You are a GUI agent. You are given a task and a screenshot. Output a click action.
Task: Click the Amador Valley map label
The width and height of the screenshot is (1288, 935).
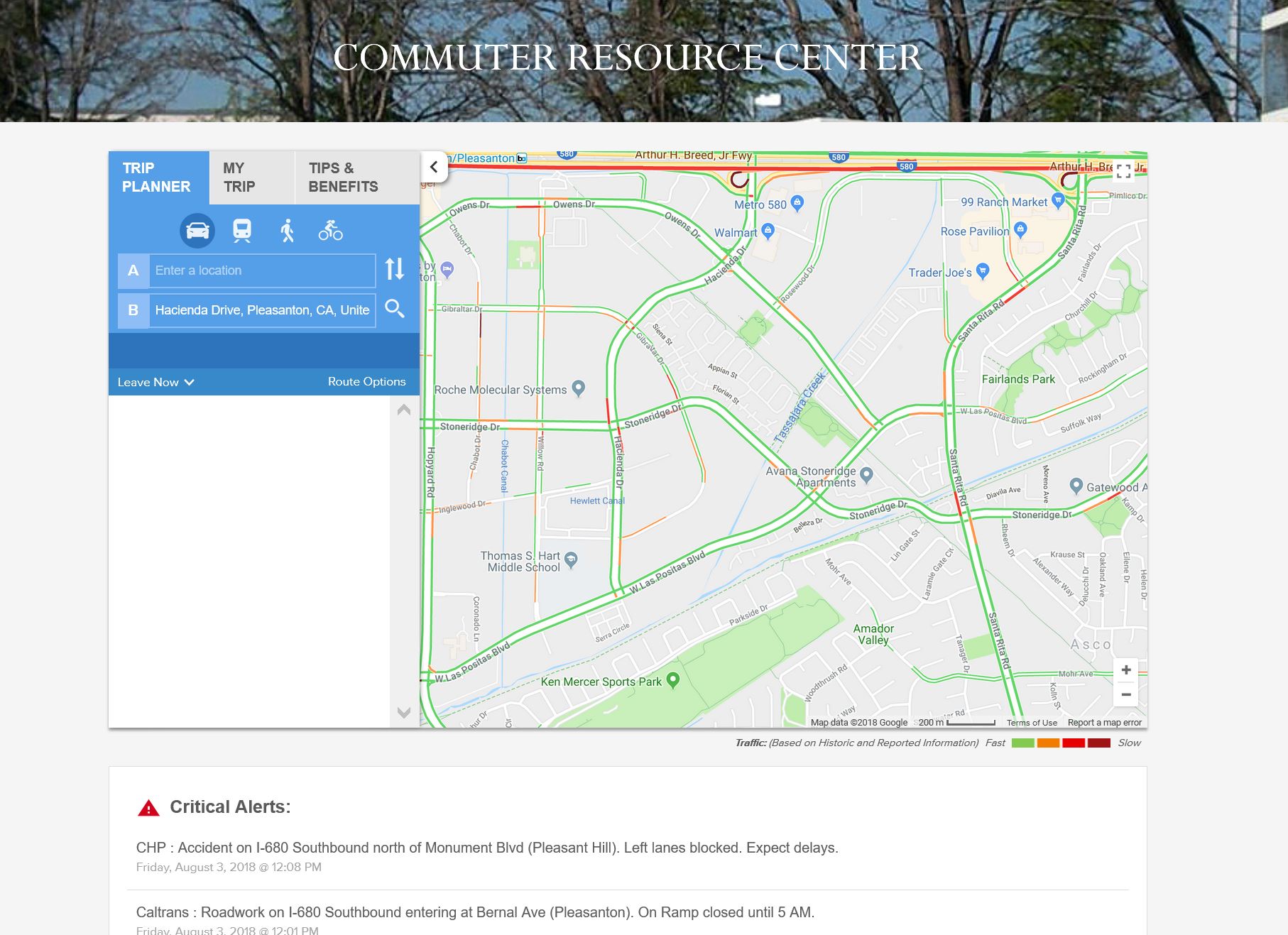[873, 634]
